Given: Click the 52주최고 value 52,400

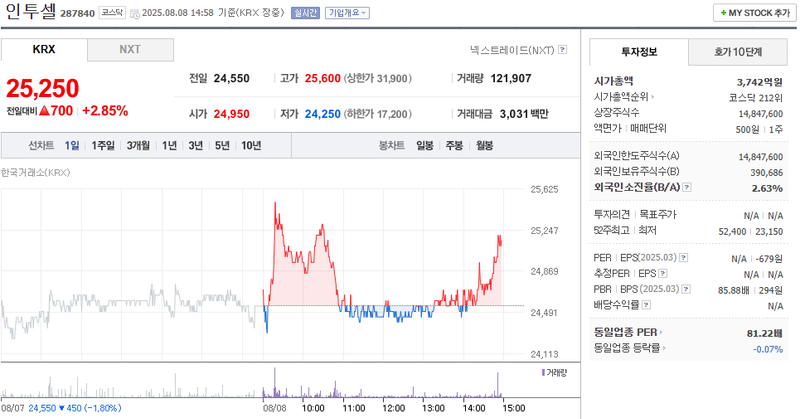Looking at the screenshot, I should tap(732, 232).
